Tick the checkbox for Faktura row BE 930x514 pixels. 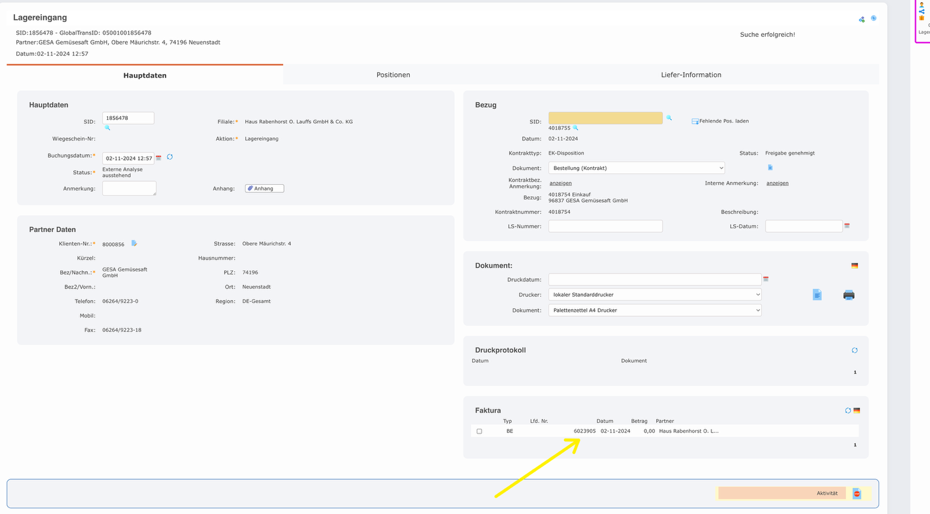click(479, 432)
